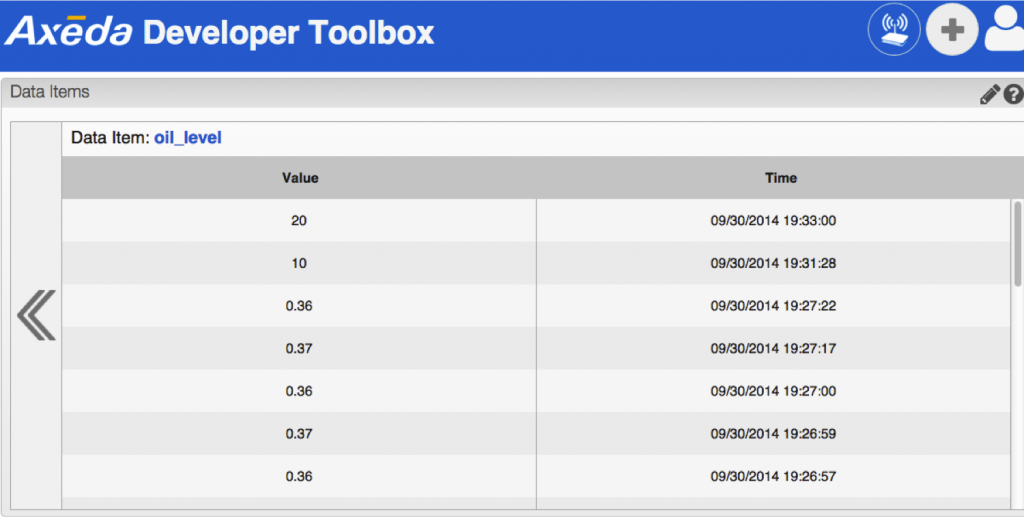Image resolution: width=1024 pixels, height=517 pixels.
Task: Select the value 10 cell
Action: pos(299,263)
